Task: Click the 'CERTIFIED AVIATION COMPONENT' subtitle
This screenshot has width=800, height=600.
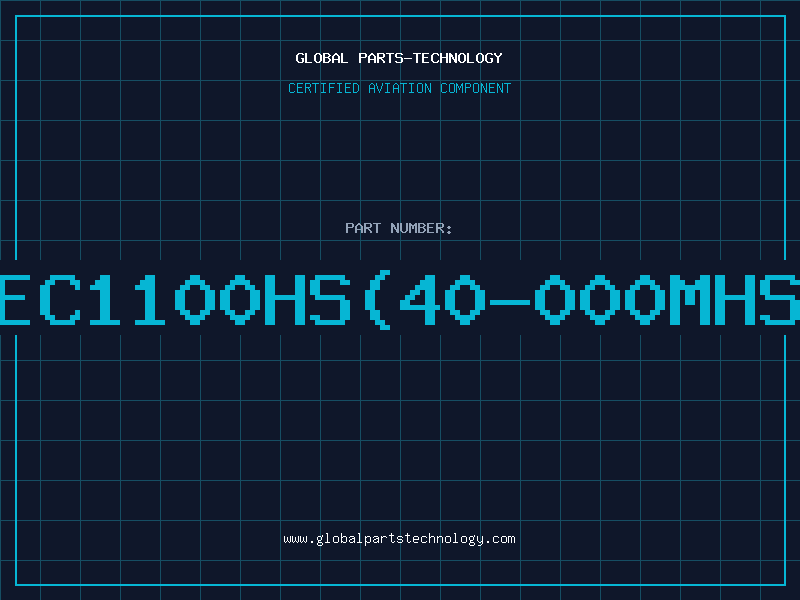Action: [399, 88]
